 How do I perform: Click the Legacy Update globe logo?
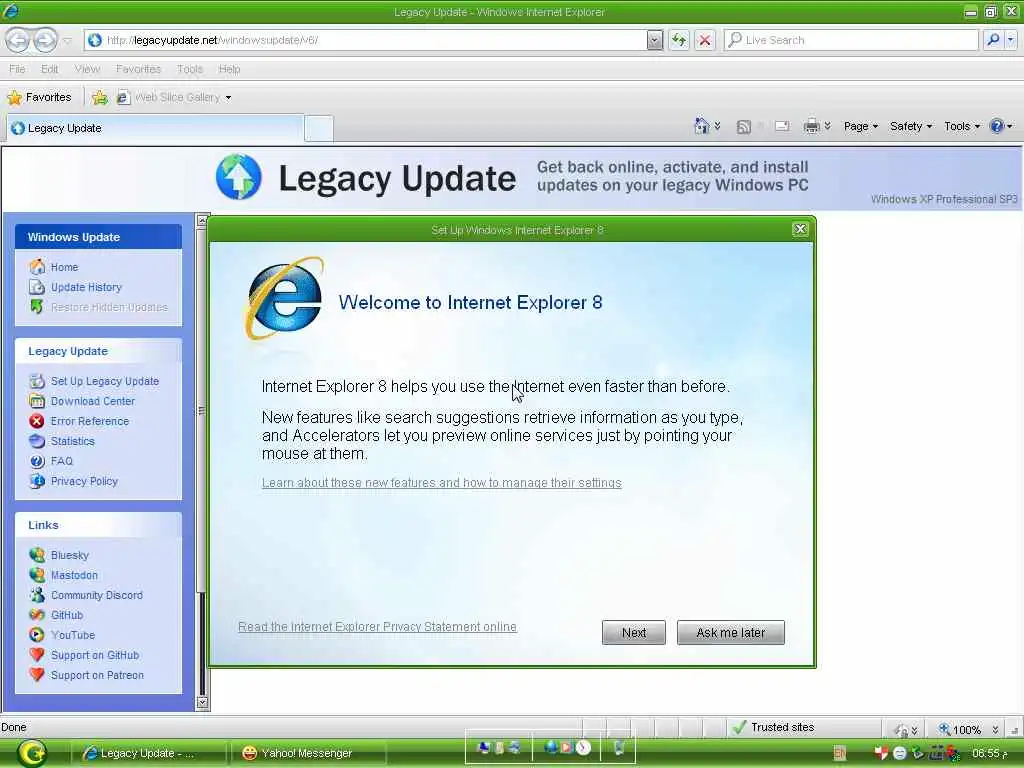click(238, 177)
